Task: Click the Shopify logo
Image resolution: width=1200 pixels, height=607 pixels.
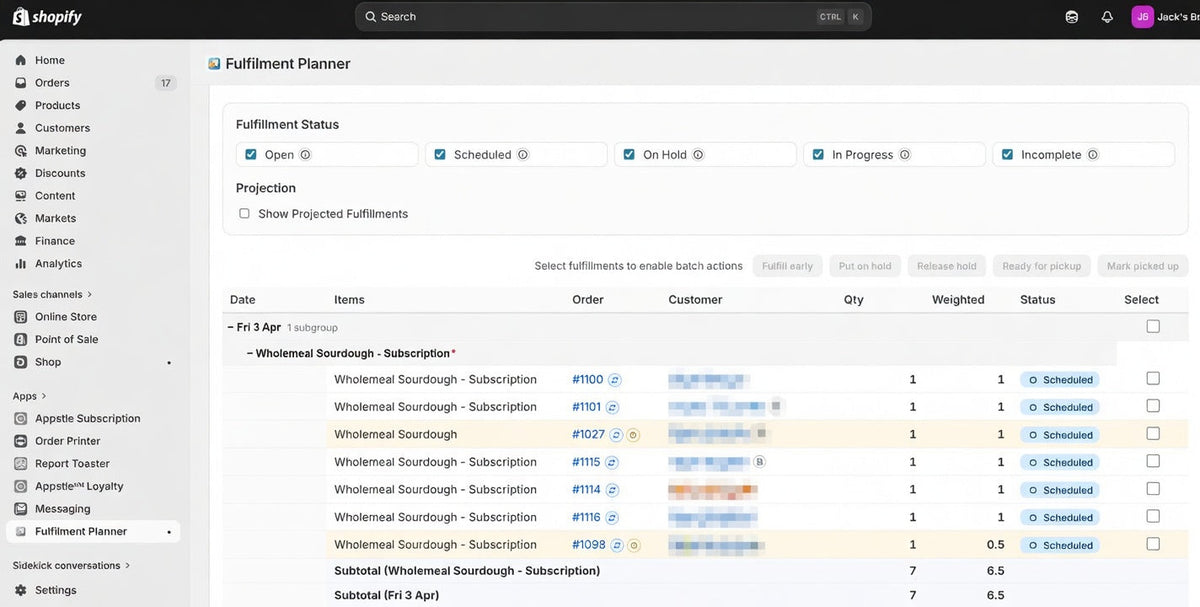Action: (x=47, y=16)
